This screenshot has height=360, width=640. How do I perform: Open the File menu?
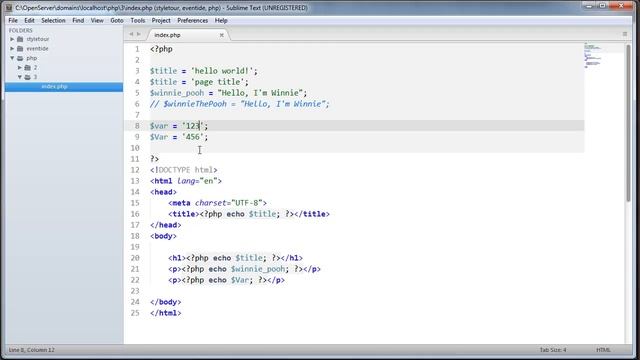(13, 20)
